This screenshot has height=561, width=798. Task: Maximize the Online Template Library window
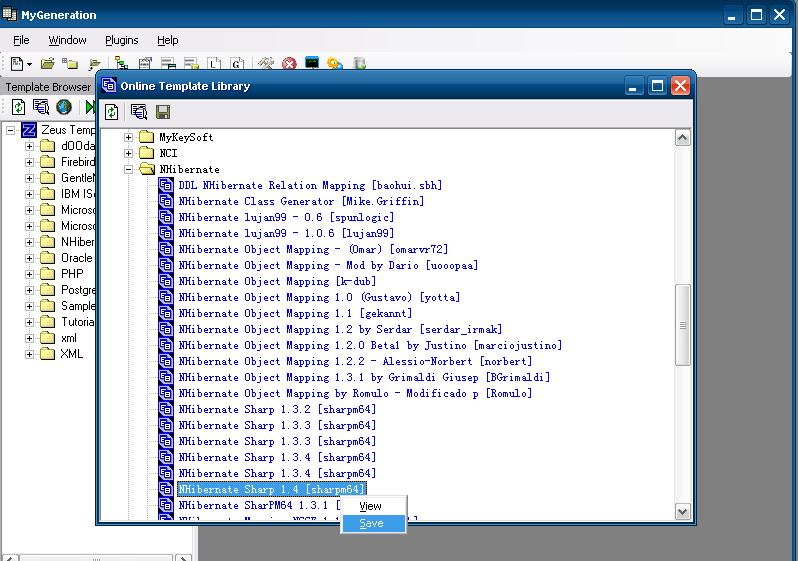(x=657, y=86)
